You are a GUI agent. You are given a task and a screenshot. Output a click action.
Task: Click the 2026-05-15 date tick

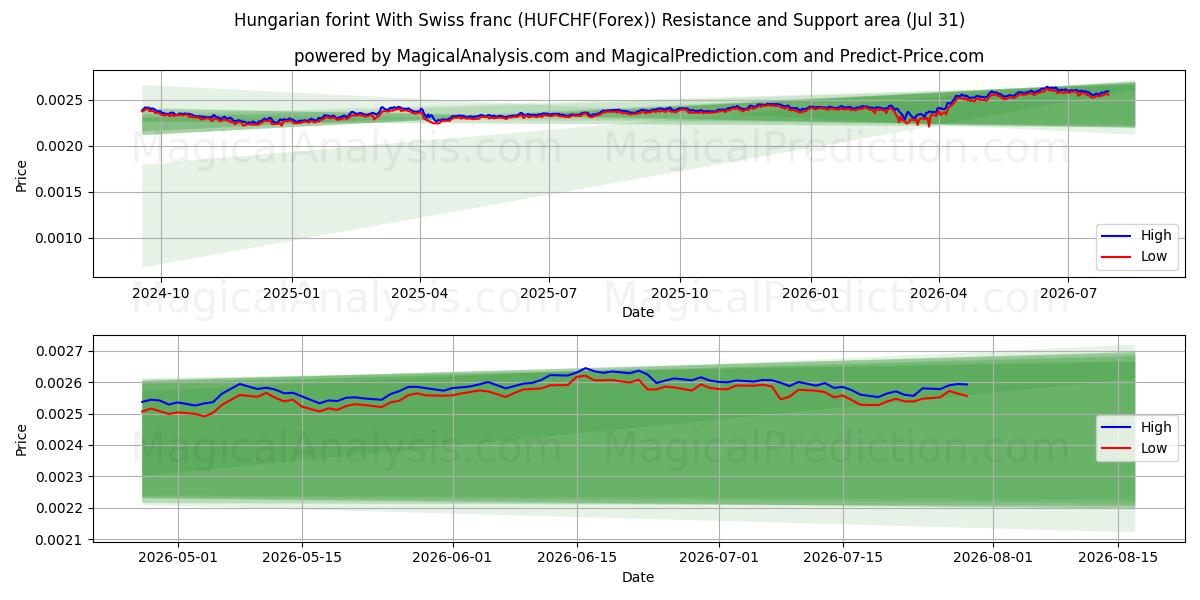click(302, 558)
